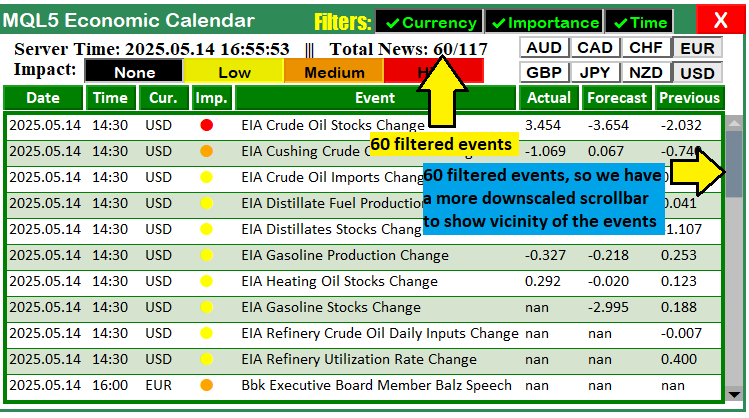Screen dimensions: 749x418
Task: Click the Server Time label text
Action: (x=152, y=49)
